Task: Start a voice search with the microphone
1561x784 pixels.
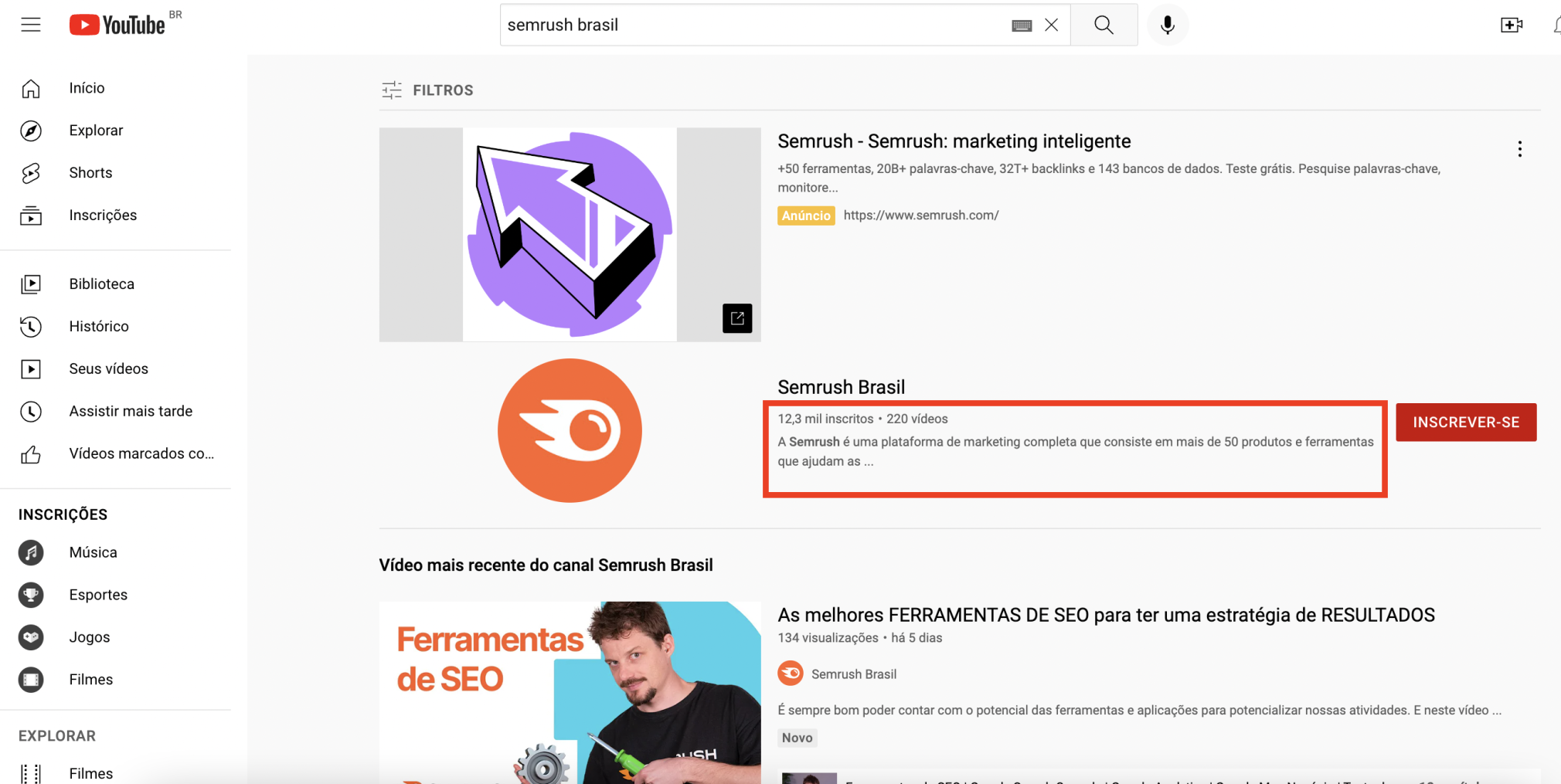Action: (1167, 24)
